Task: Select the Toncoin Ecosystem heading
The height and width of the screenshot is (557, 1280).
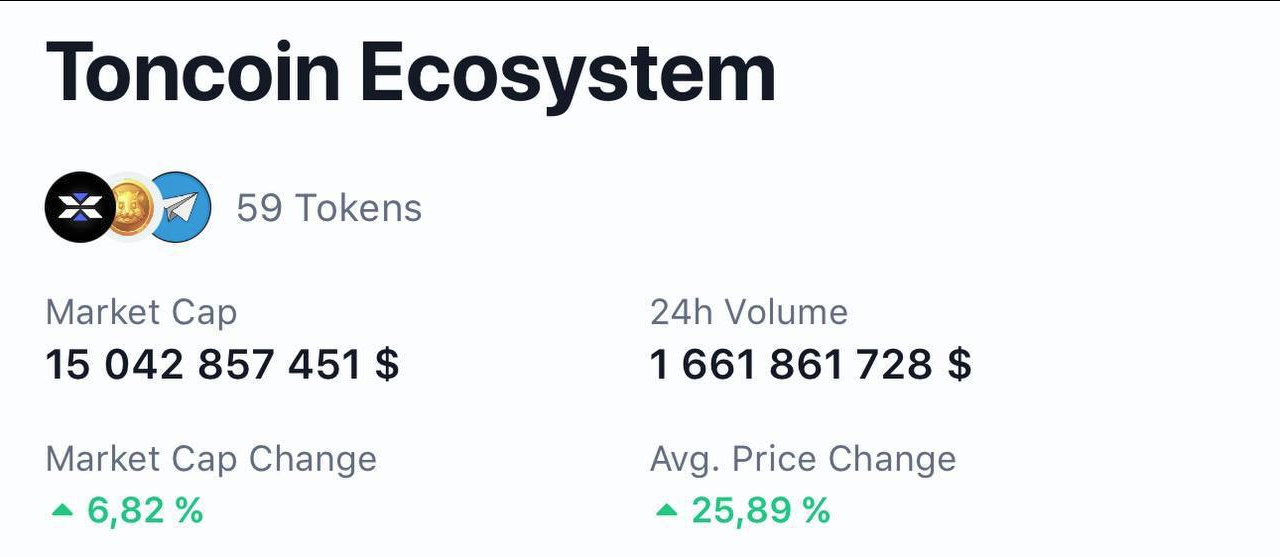Action: 411,74
